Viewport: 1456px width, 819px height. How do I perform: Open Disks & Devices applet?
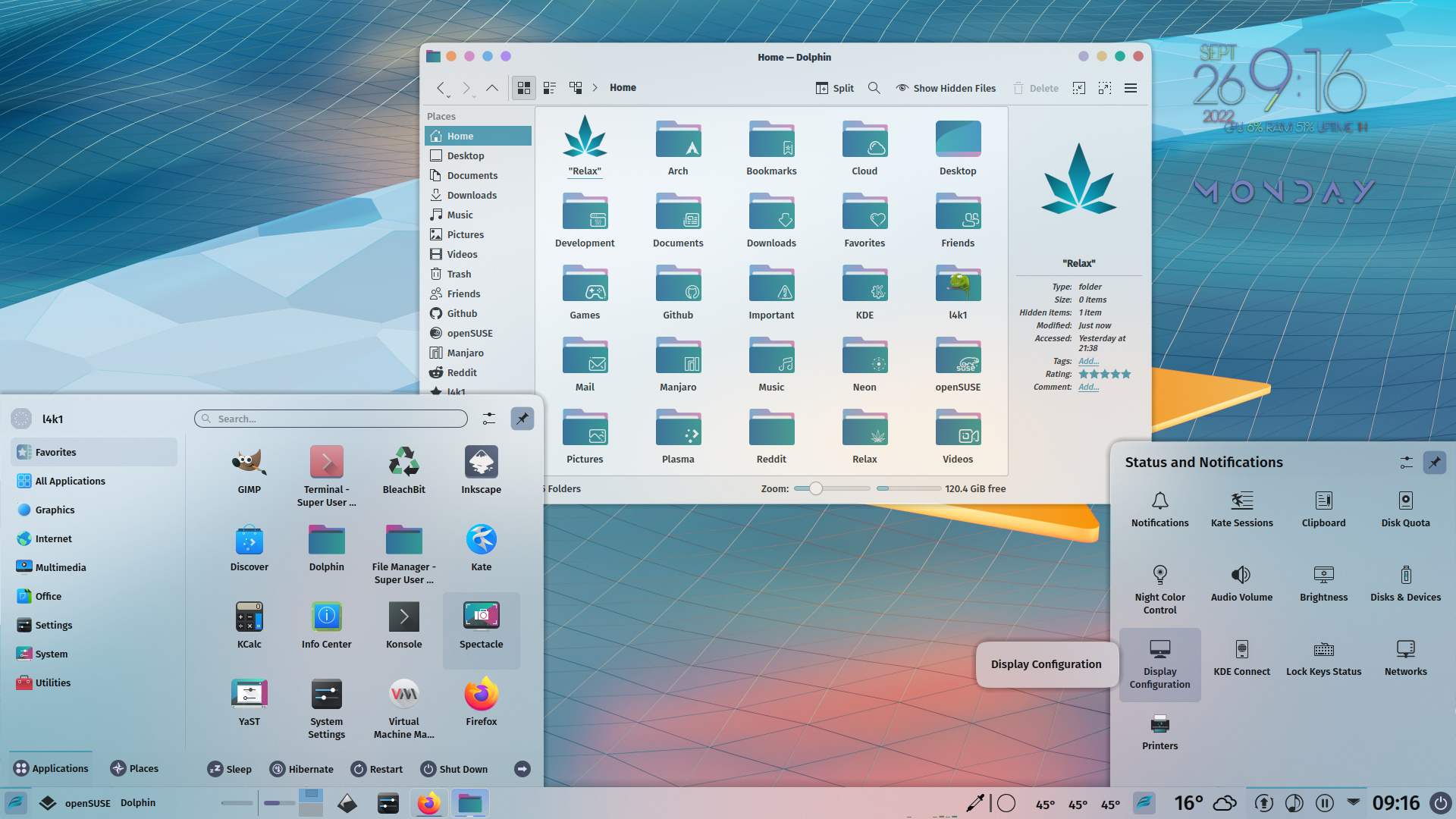(1405, 583)
